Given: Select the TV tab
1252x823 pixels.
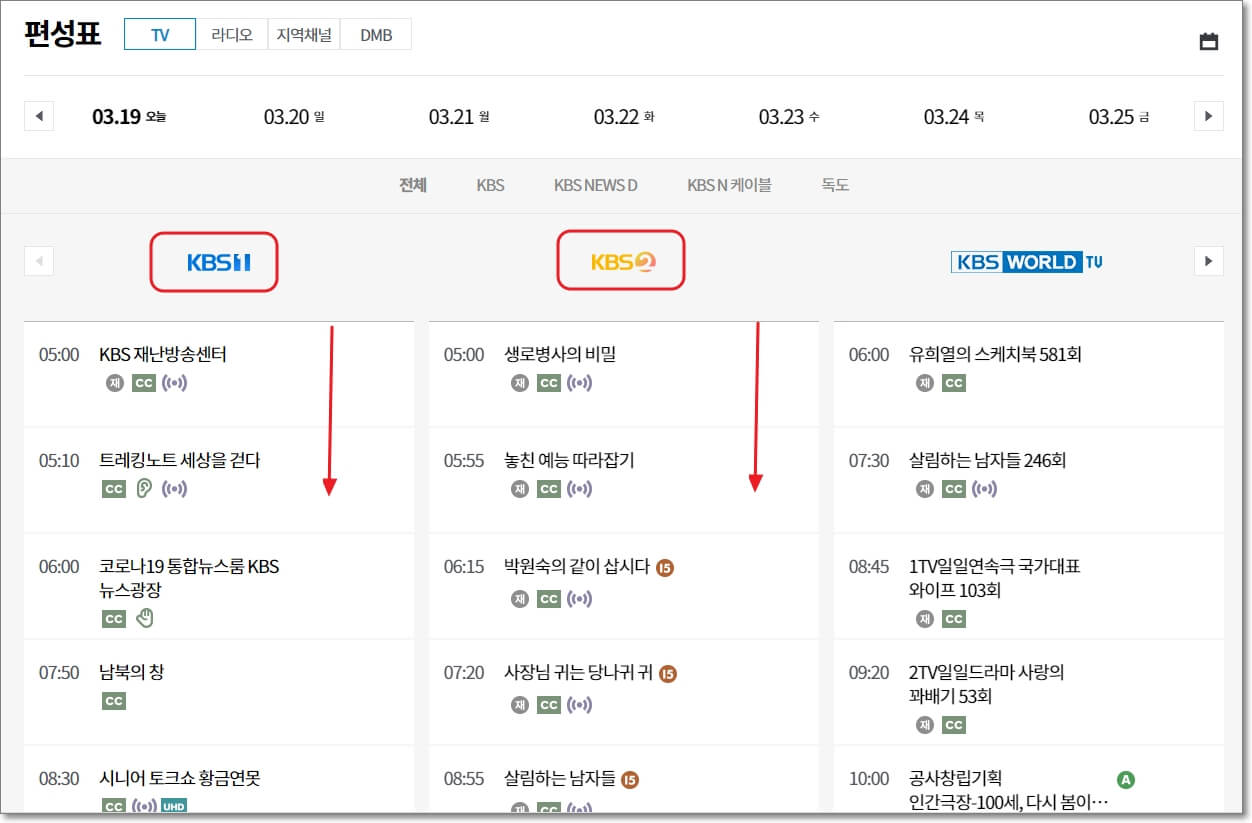Looking at the screenshot, I should tap(160, 34).
